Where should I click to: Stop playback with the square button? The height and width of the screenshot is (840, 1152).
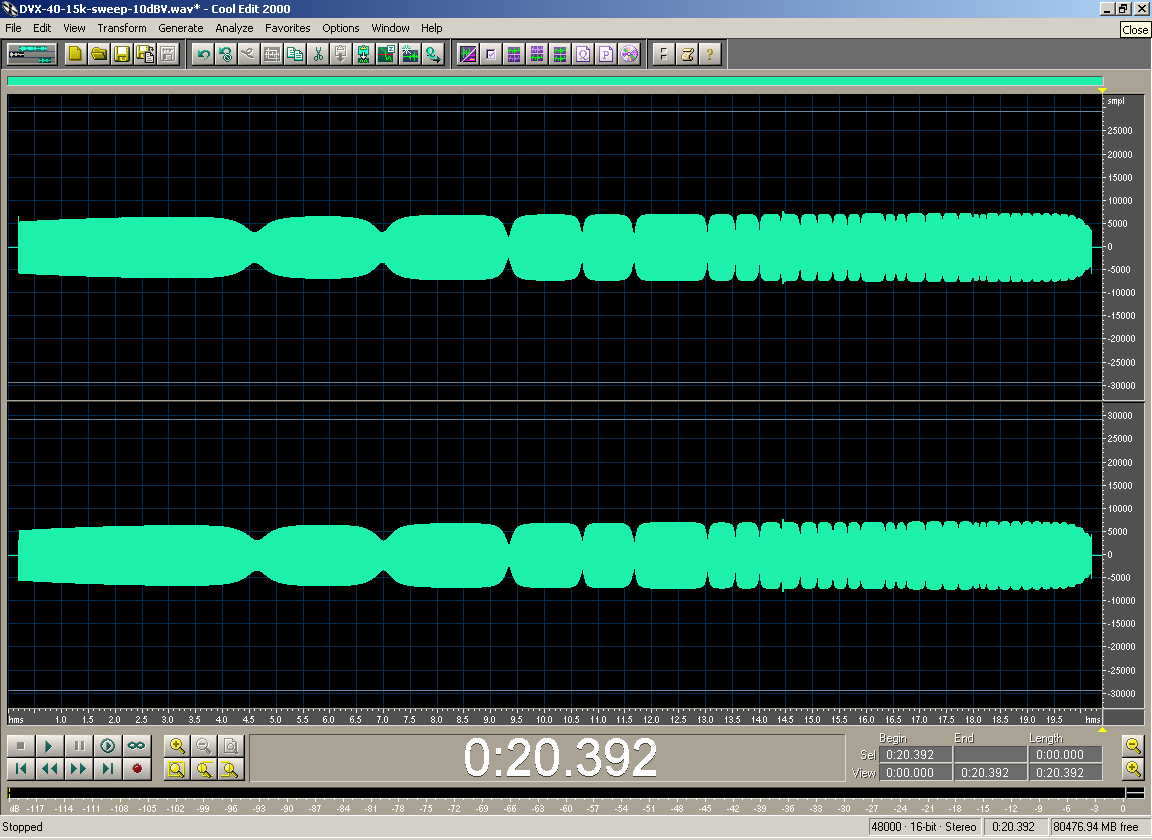pos(21,746)
